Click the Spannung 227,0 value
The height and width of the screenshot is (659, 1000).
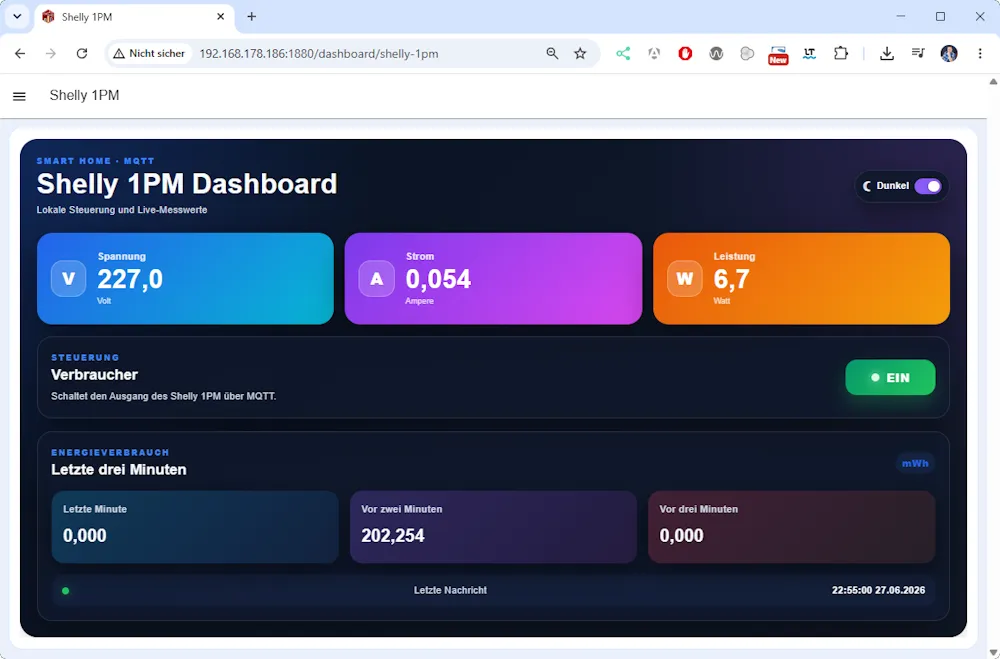(130, 279)
